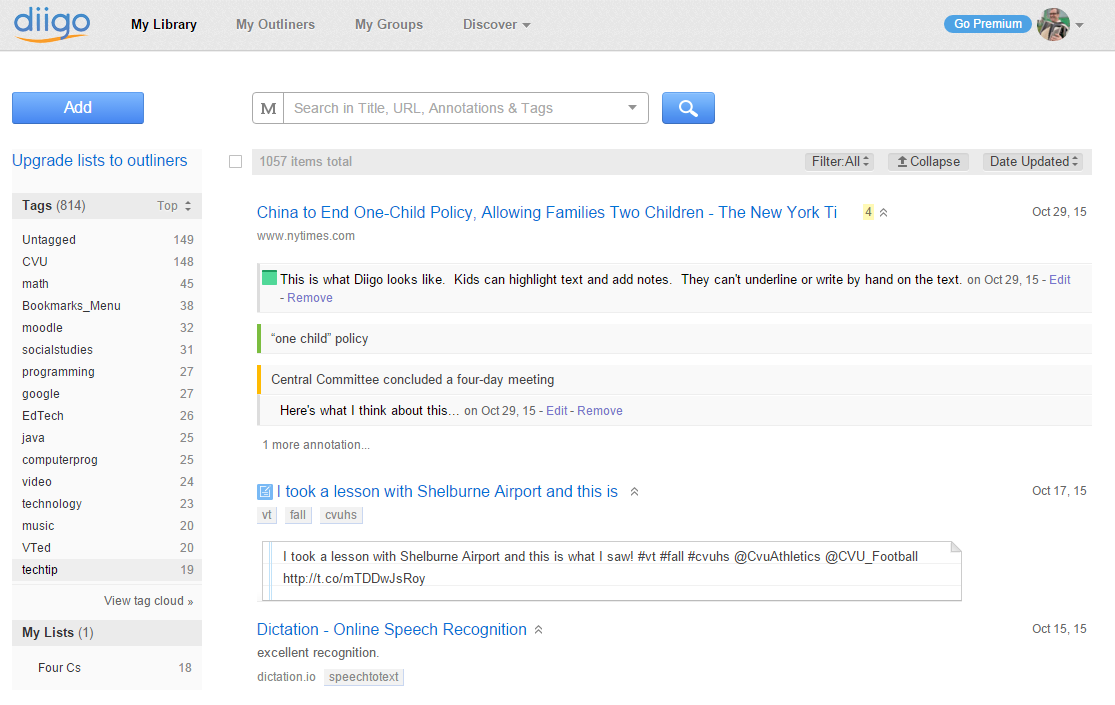Open My Groups tab

389,24
